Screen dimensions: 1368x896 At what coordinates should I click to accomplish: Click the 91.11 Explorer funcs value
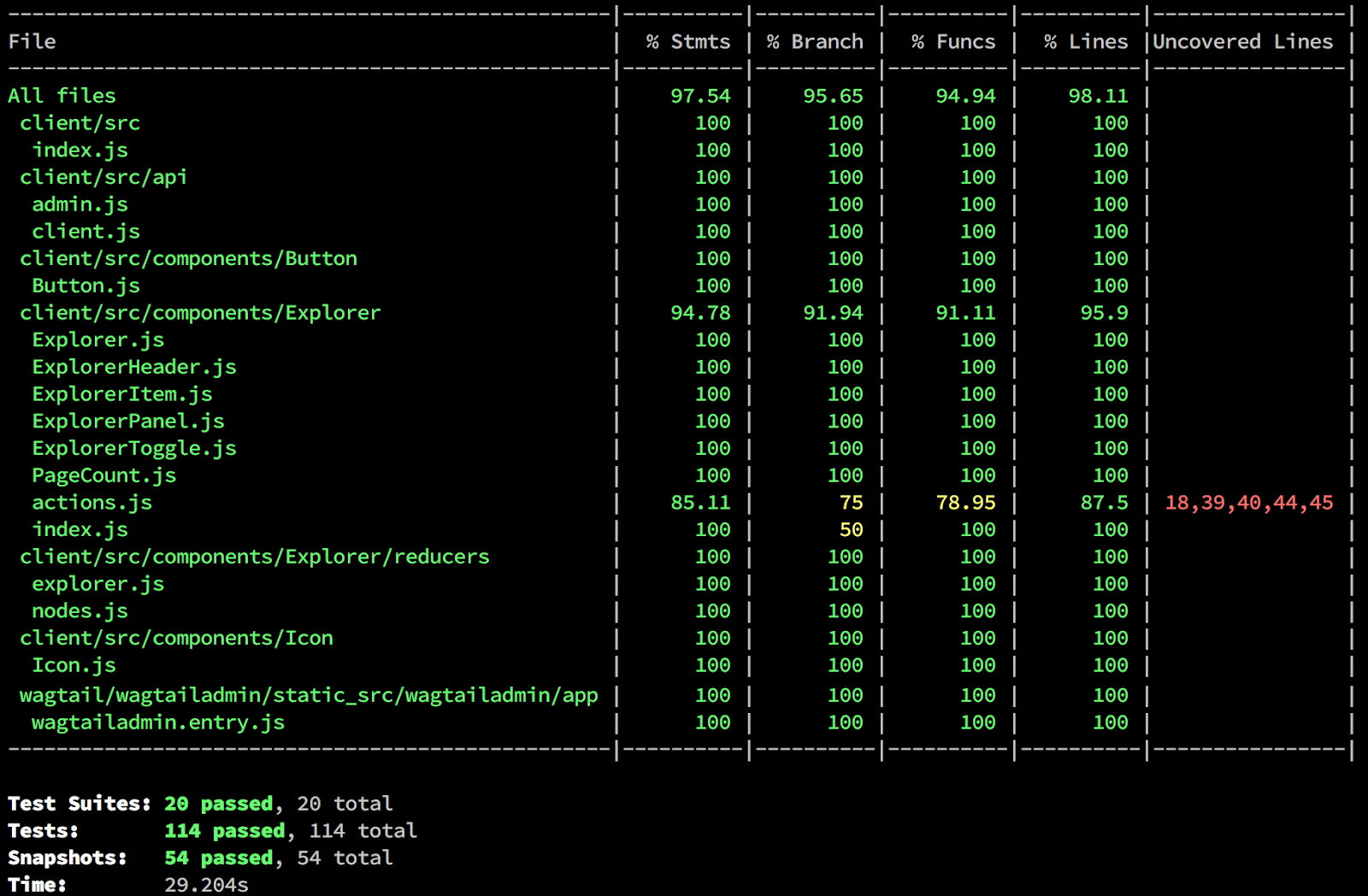tap(965, 313)
